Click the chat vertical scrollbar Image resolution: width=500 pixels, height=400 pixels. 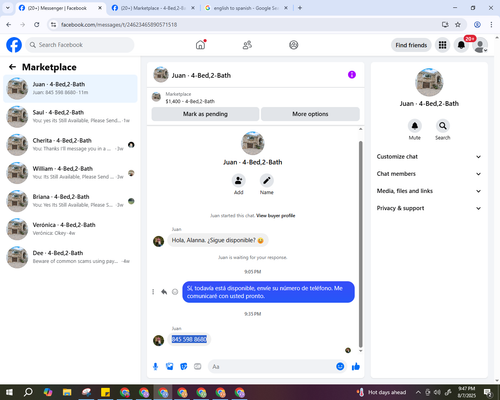[x=360, y=243]
